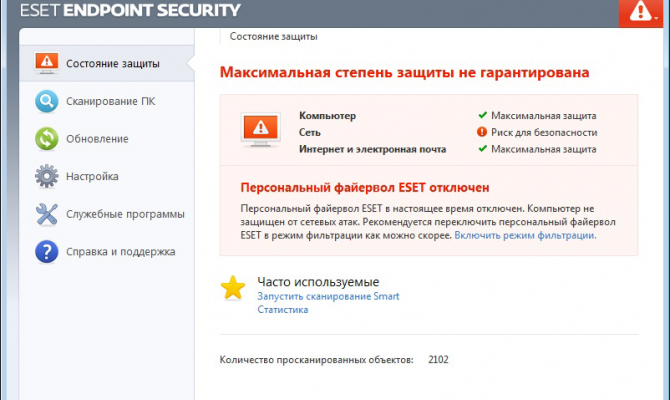Viewport: 670px width, 400px height.
Task: Click the red warning icon in the title bar
Action: click(637, 12)
